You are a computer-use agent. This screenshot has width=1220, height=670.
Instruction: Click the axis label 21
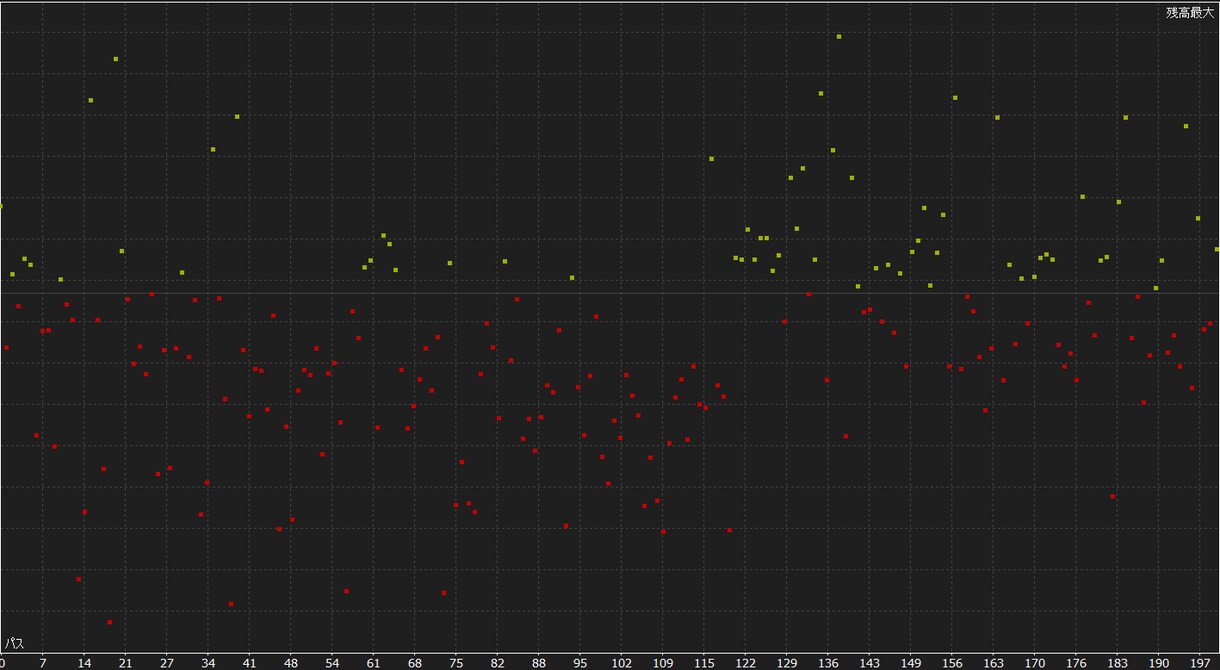click(x=125, y=662)
